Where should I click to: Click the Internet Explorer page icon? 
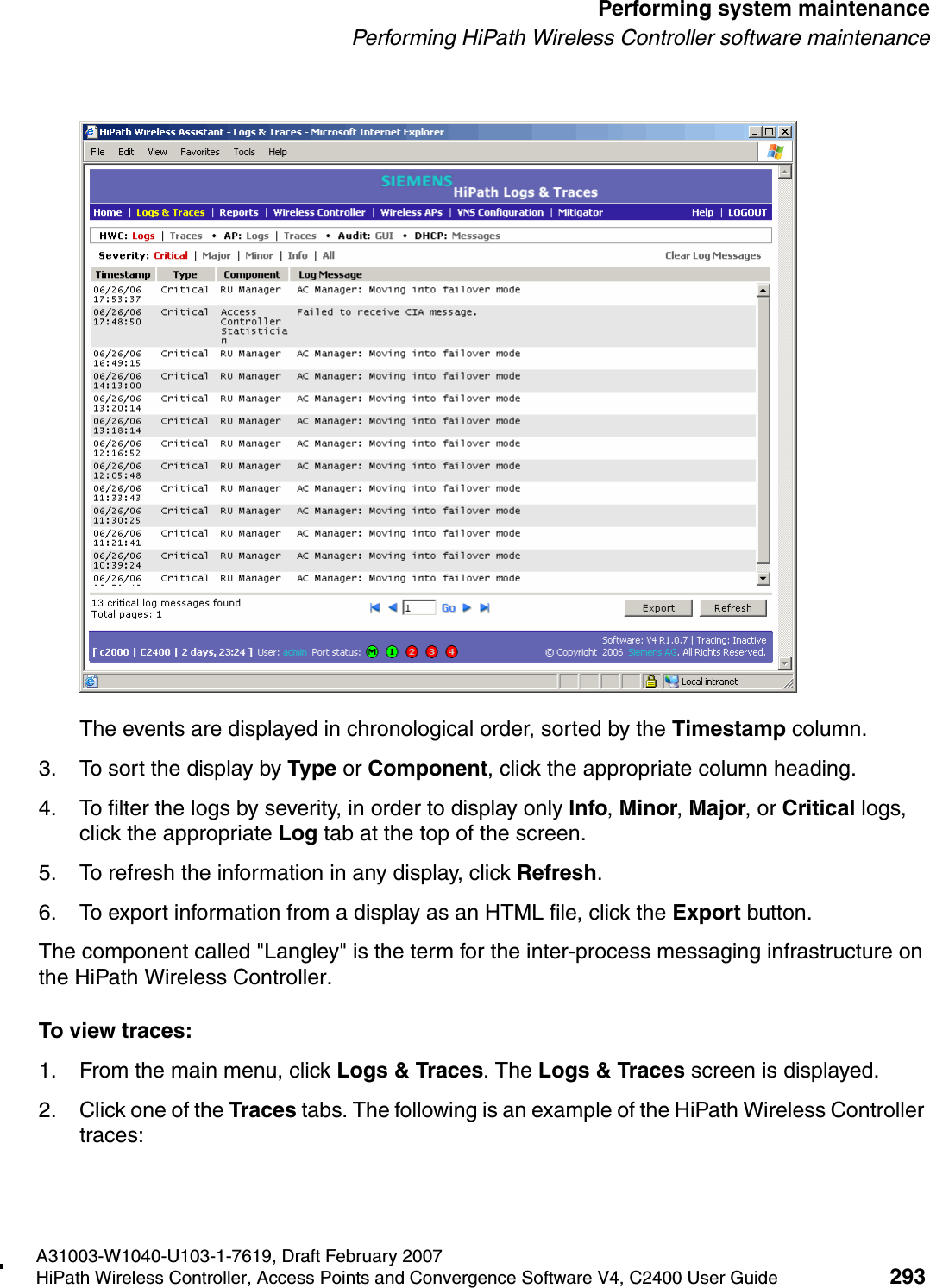coord(91,681)
